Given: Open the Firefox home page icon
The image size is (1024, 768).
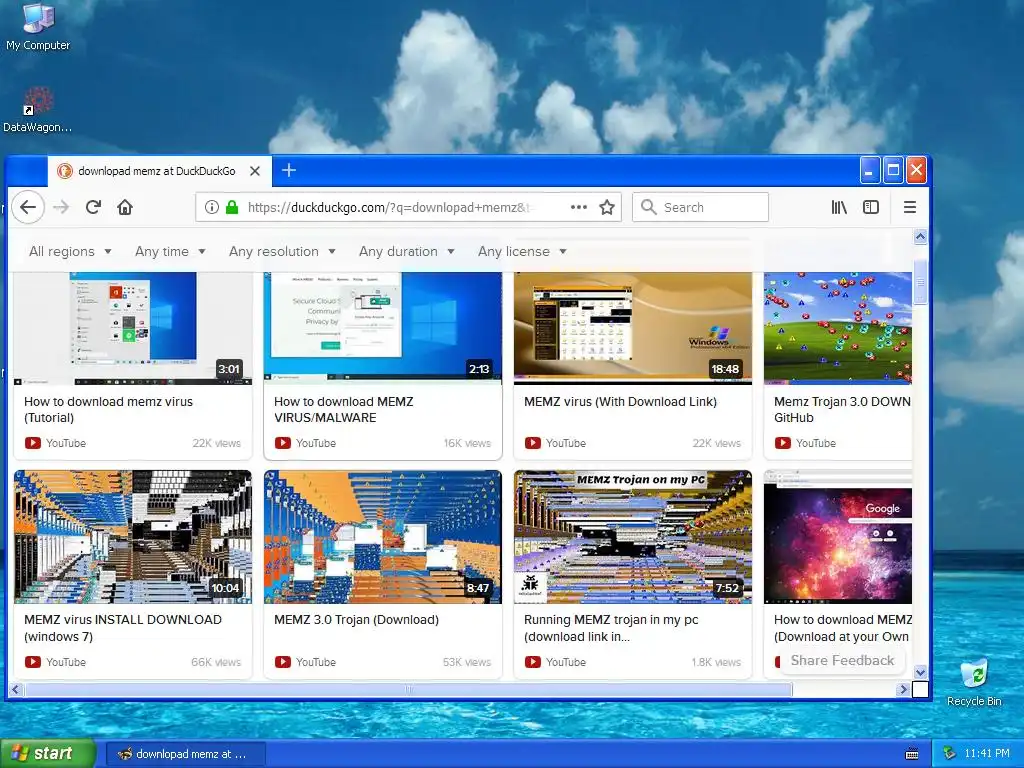Looking at the screenshot, I should pos(125,208).
